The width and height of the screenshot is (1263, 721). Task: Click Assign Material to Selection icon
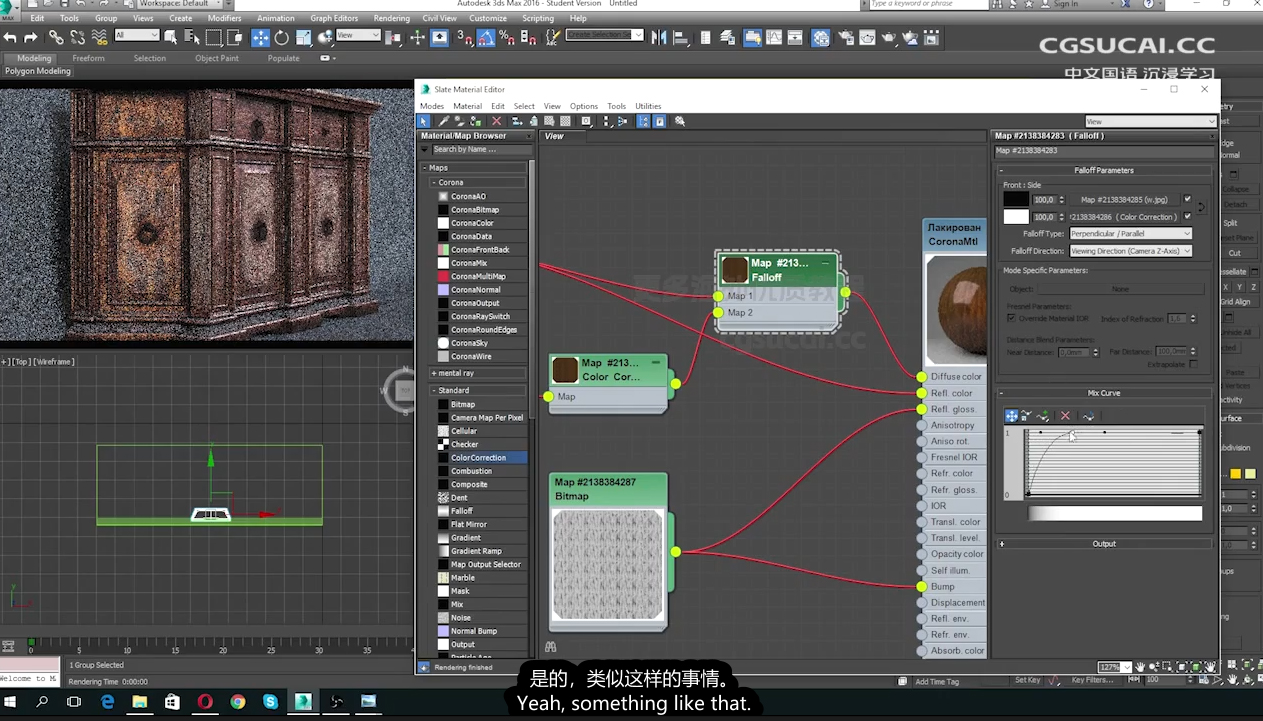click(x=478, y=121)
